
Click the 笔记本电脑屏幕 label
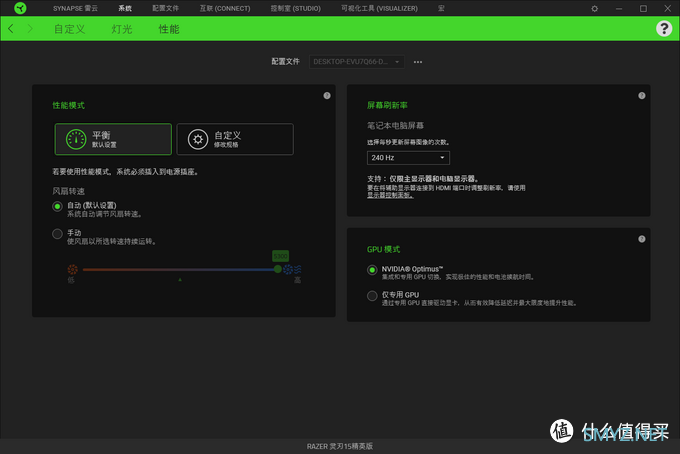click(395, 126)
